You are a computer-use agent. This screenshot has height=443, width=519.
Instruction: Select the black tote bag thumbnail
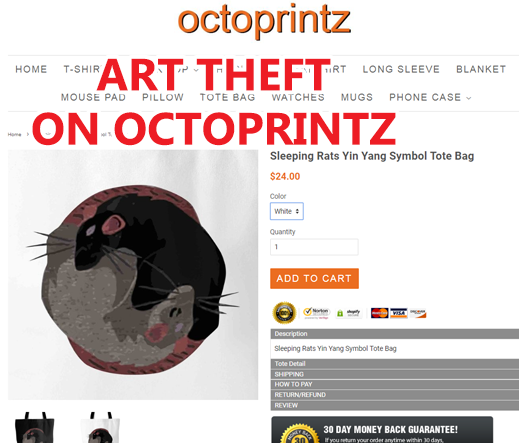34,428
